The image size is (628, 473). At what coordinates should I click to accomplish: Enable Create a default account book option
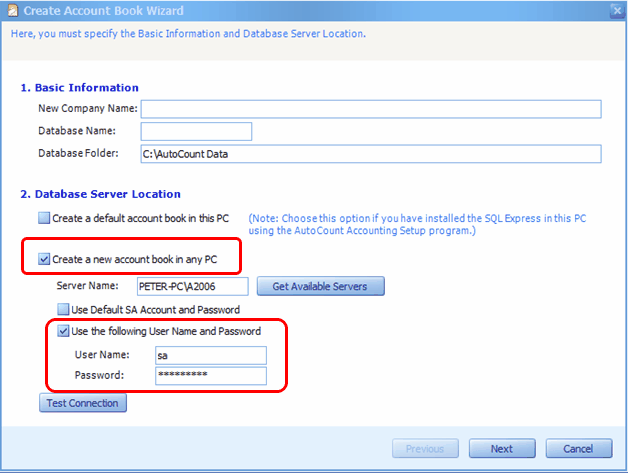43,217
